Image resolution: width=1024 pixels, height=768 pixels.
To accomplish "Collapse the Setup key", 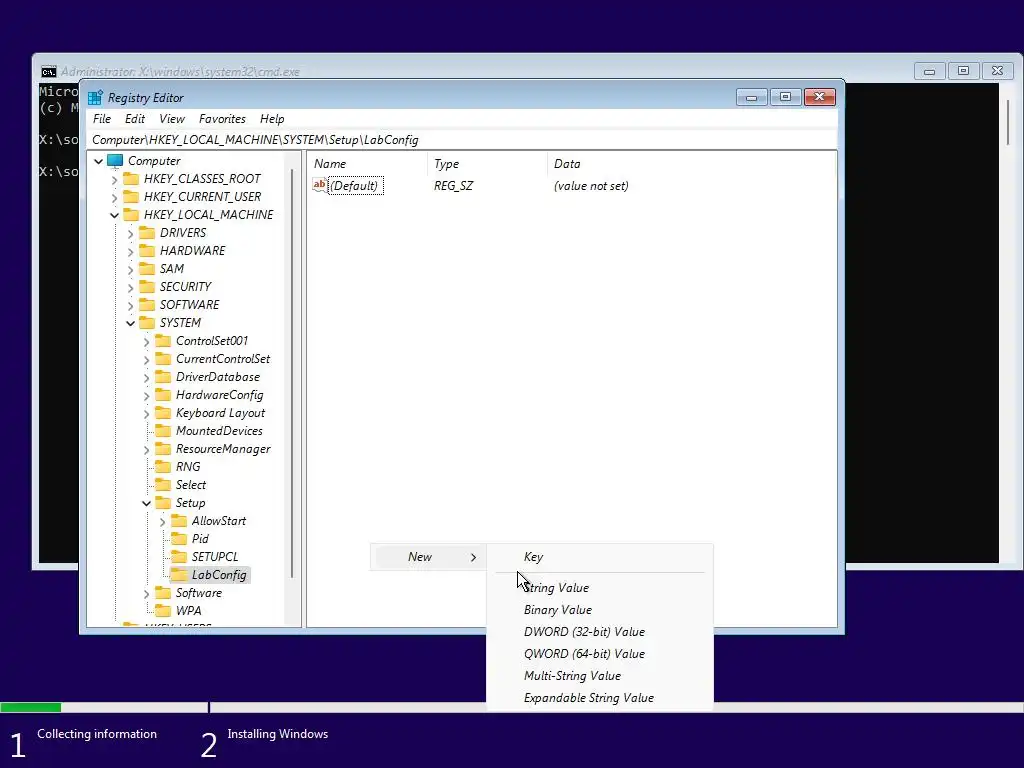I will [146, 503].
